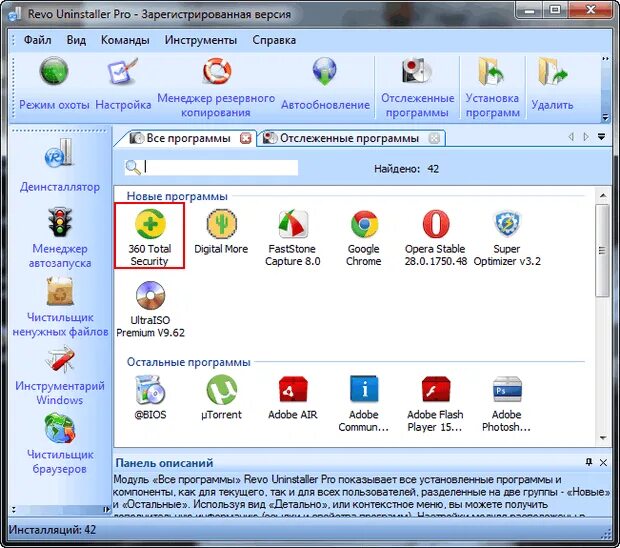Open toolbar options dropdown at bottom right
Image resolution: width=620 pixels, height=548 pixels.
tap(605, 117)
